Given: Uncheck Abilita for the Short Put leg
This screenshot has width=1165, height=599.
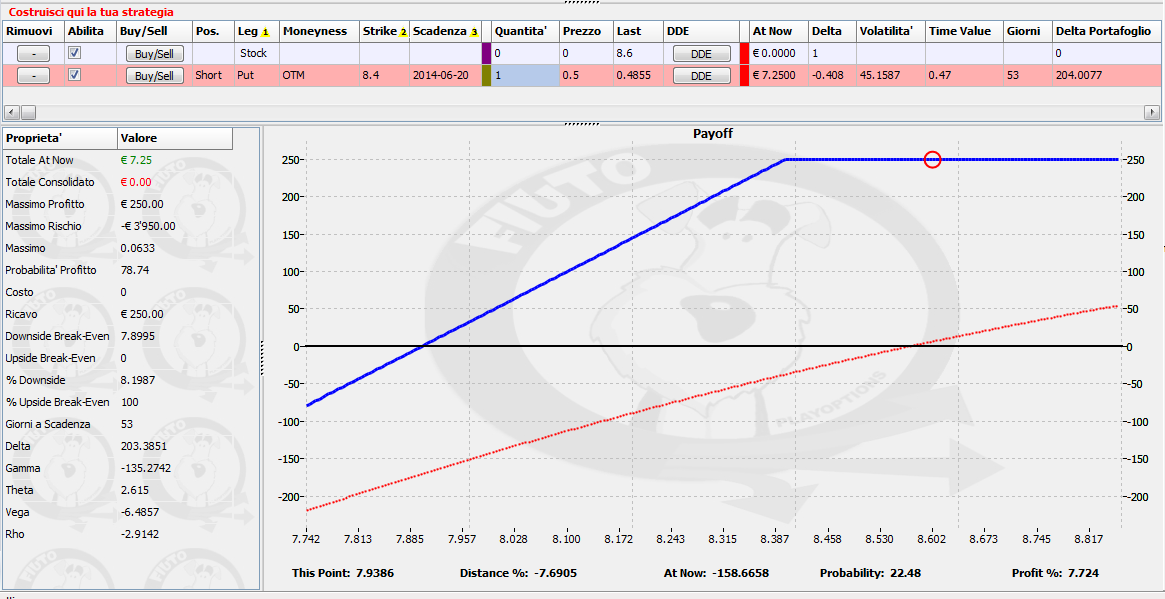Looking at the screenshot, I should (x=74, y=75).
